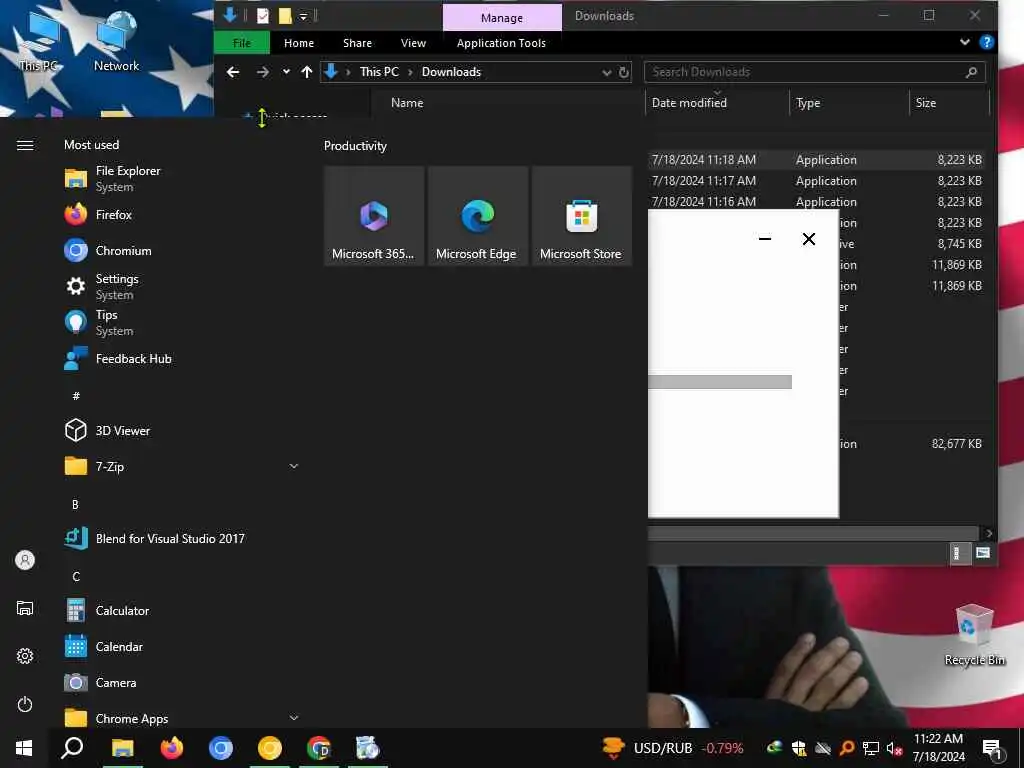Switch Explorer to large icons view button

click(x=983, y=553)
